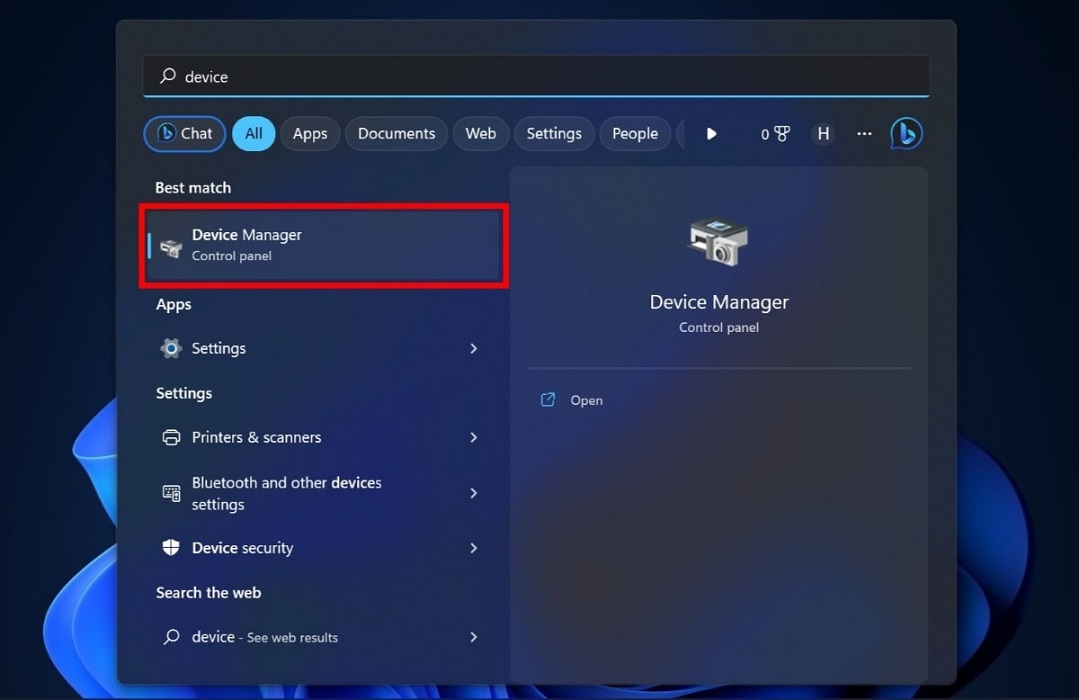Open the Chat filter

[x=183, y=132]
